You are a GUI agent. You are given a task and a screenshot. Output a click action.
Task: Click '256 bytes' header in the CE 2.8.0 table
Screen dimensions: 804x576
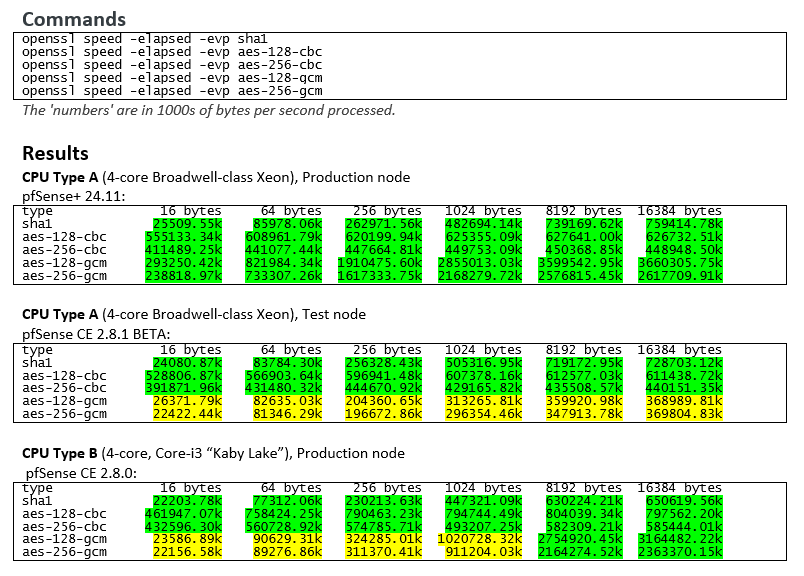point(387,488)
